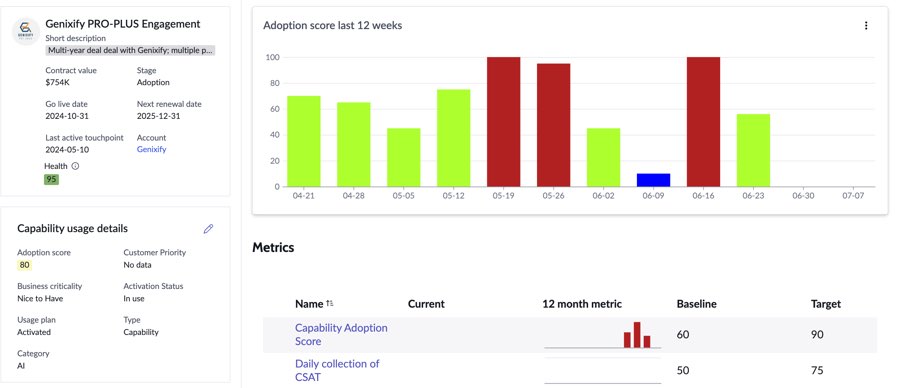Click the adoption score badge 80
The width and height of the screenshot is (900, 388).
24,265
